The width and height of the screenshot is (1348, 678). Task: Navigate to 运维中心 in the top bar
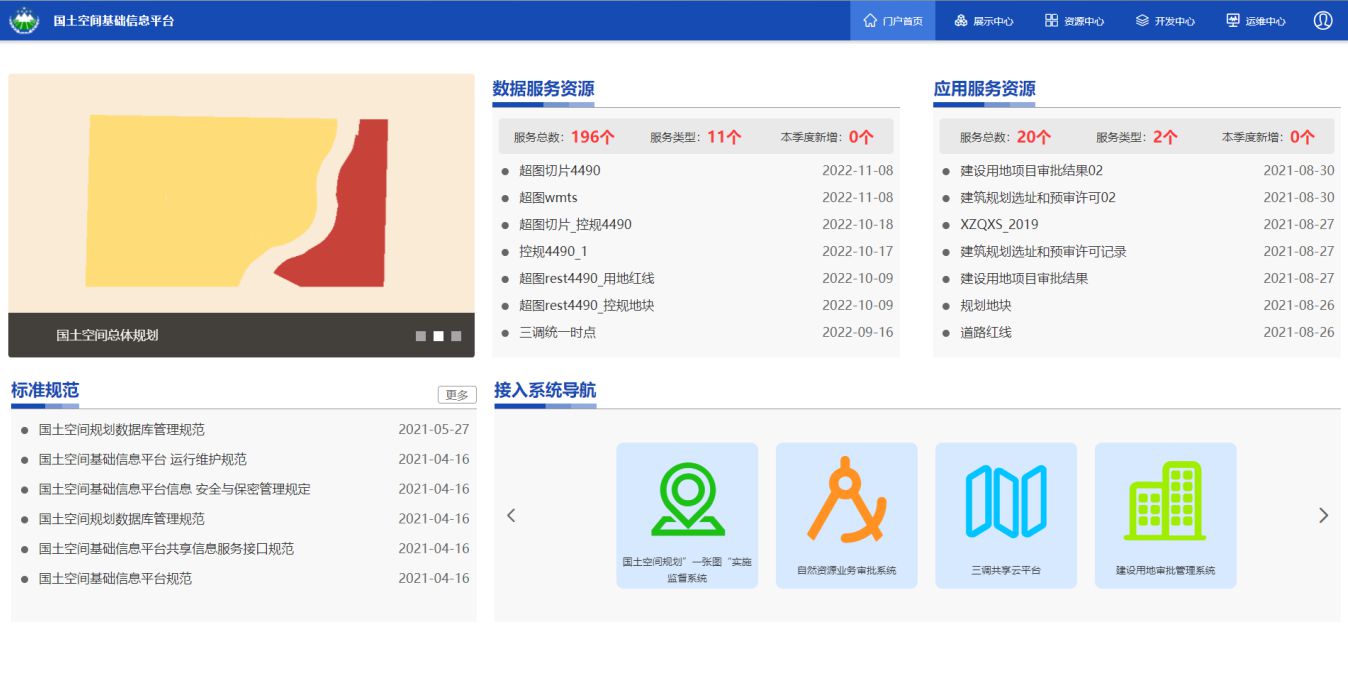click(x=1256, y=21)
